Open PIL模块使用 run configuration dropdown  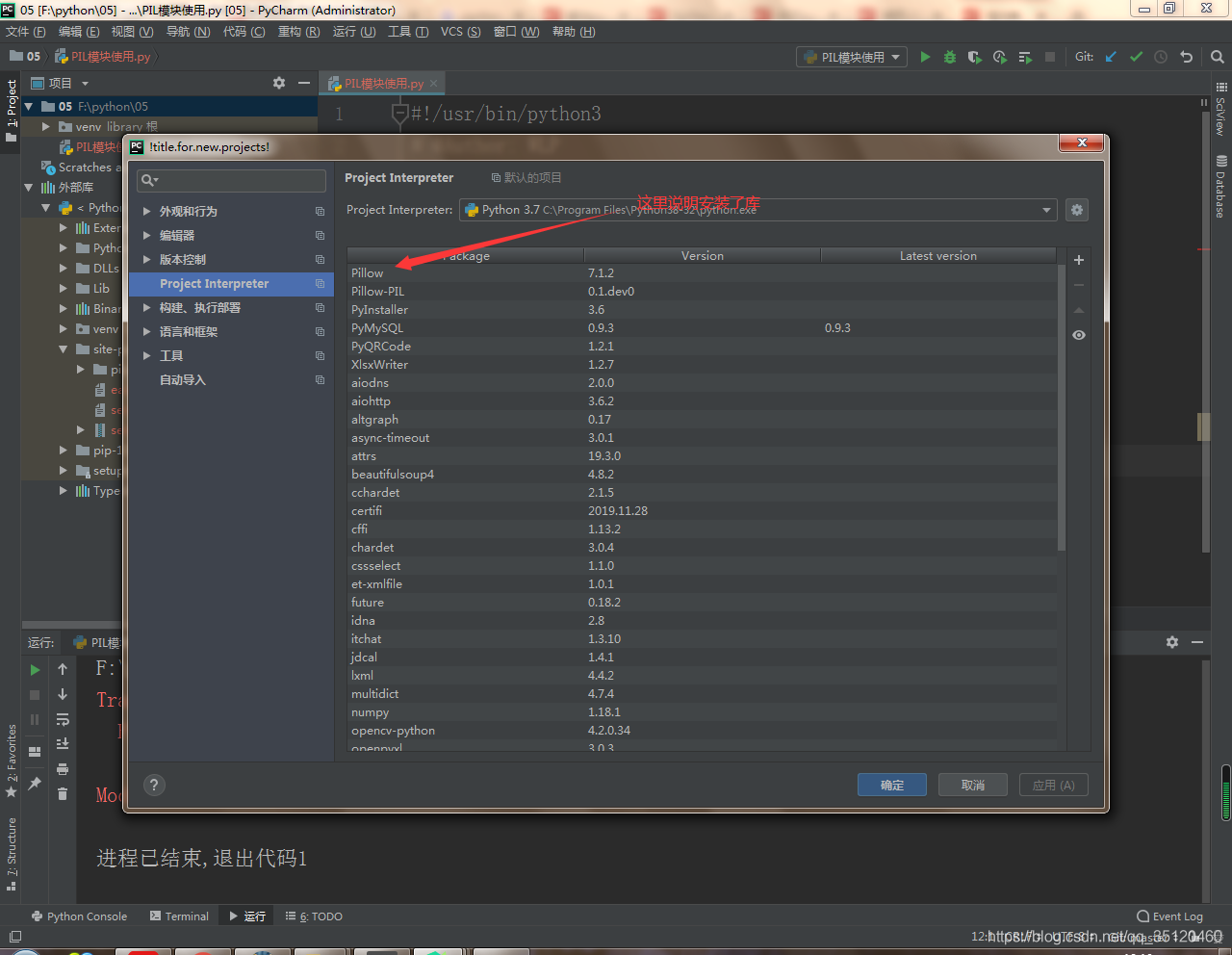[x=852, y=57]
